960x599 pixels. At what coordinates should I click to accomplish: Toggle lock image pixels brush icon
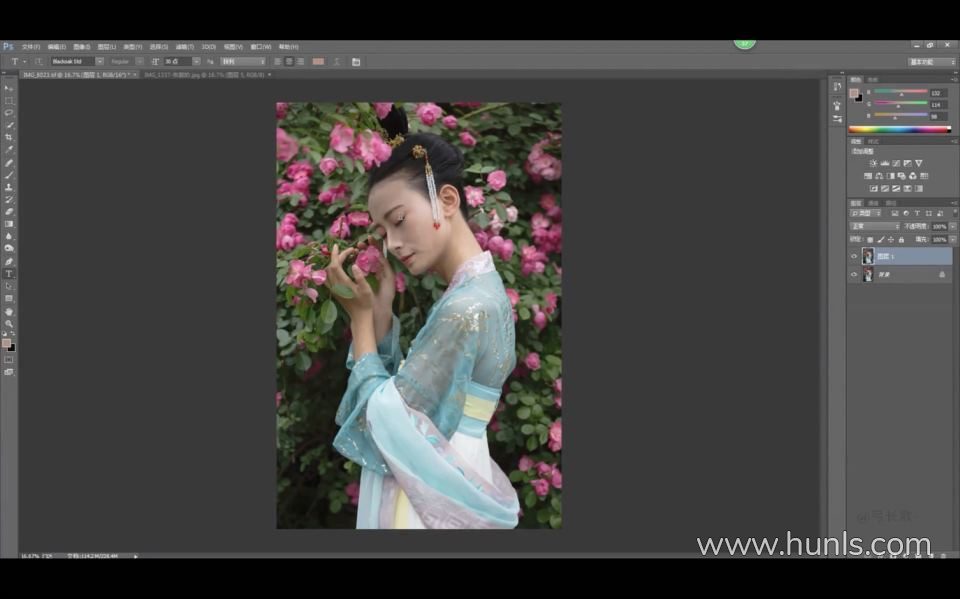(x=881, y=240)
